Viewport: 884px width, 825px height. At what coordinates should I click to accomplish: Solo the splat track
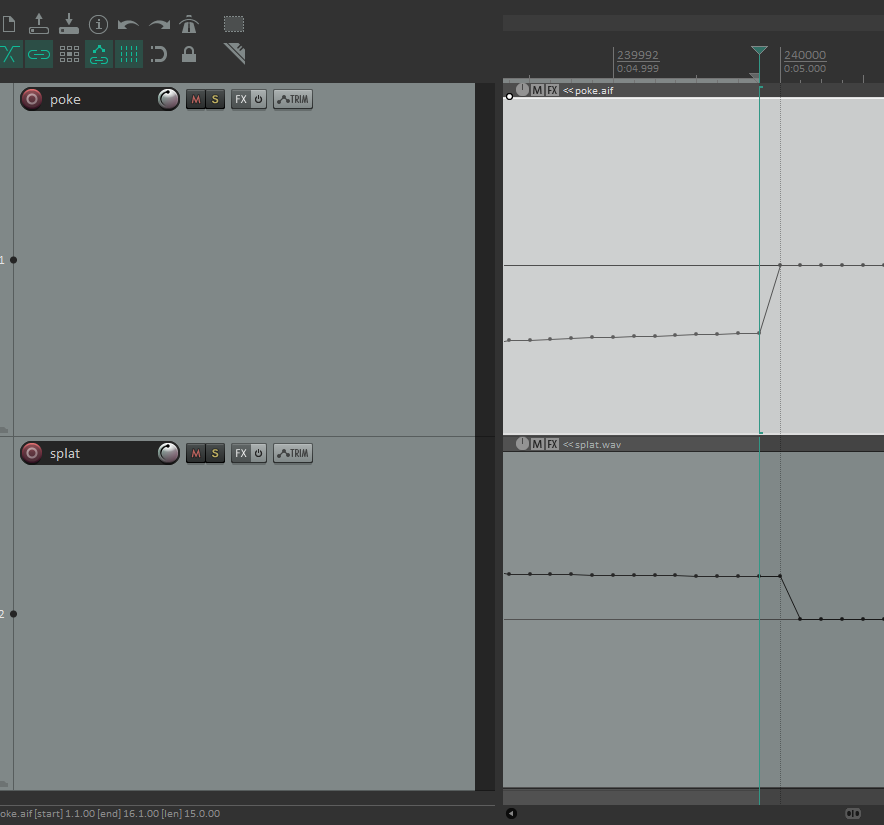[x=214, y=453]
